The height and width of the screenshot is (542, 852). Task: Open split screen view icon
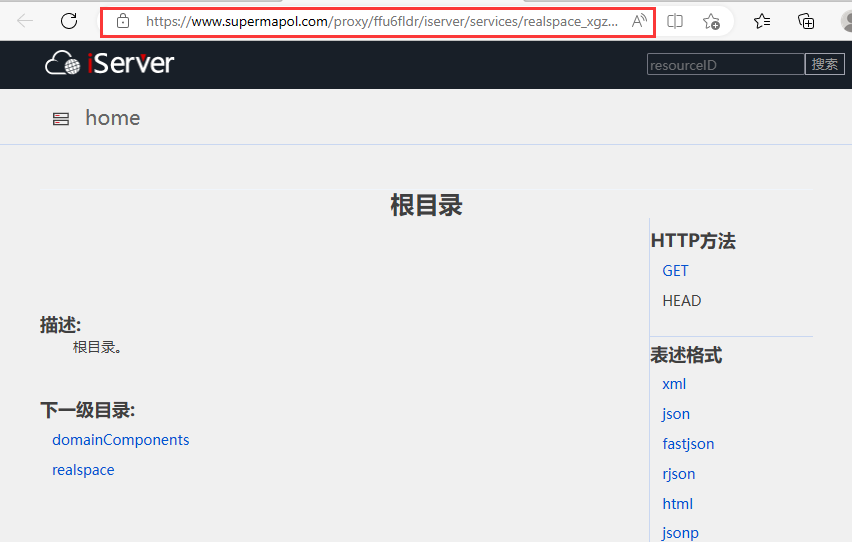pyautogui.click(x=675, y=21)
